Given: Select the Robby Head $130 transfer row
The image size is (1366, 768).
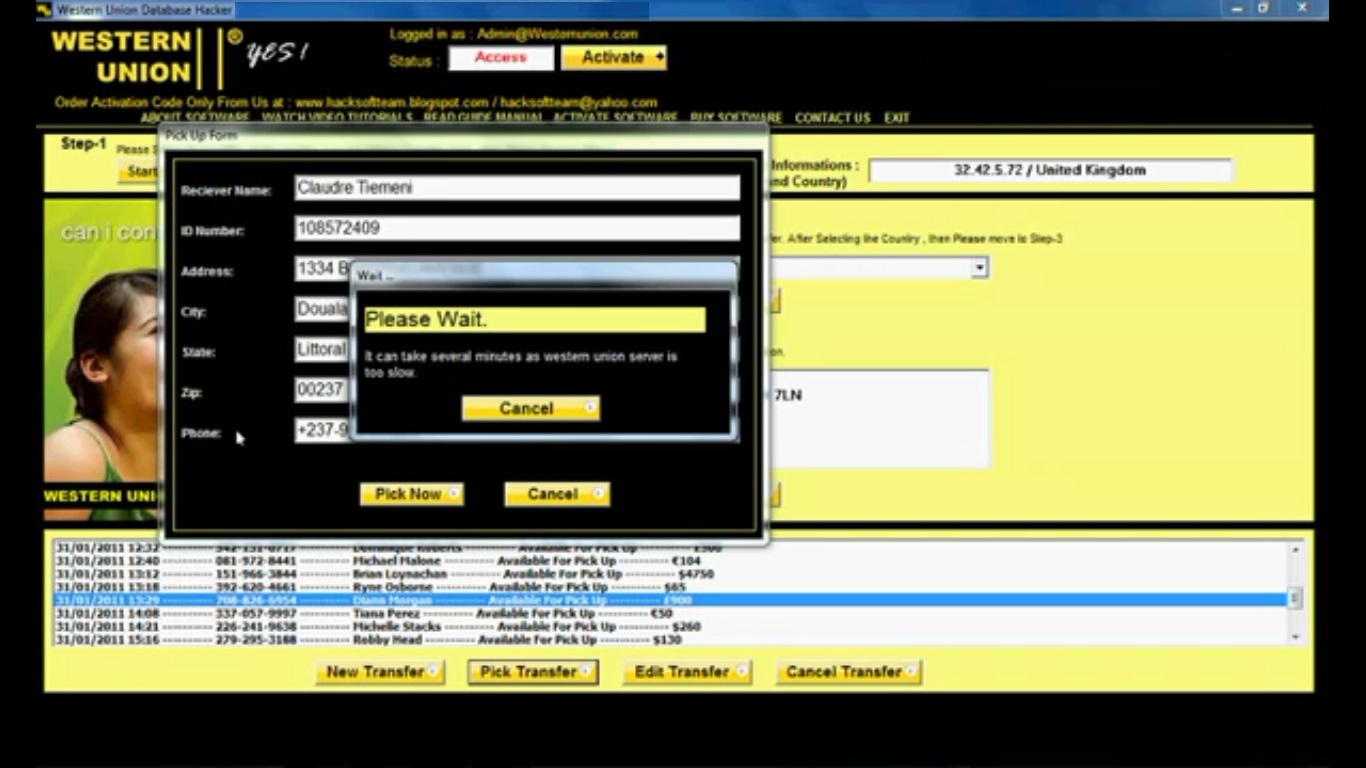Looking at the screenshot, I should [x=670, y=640].
